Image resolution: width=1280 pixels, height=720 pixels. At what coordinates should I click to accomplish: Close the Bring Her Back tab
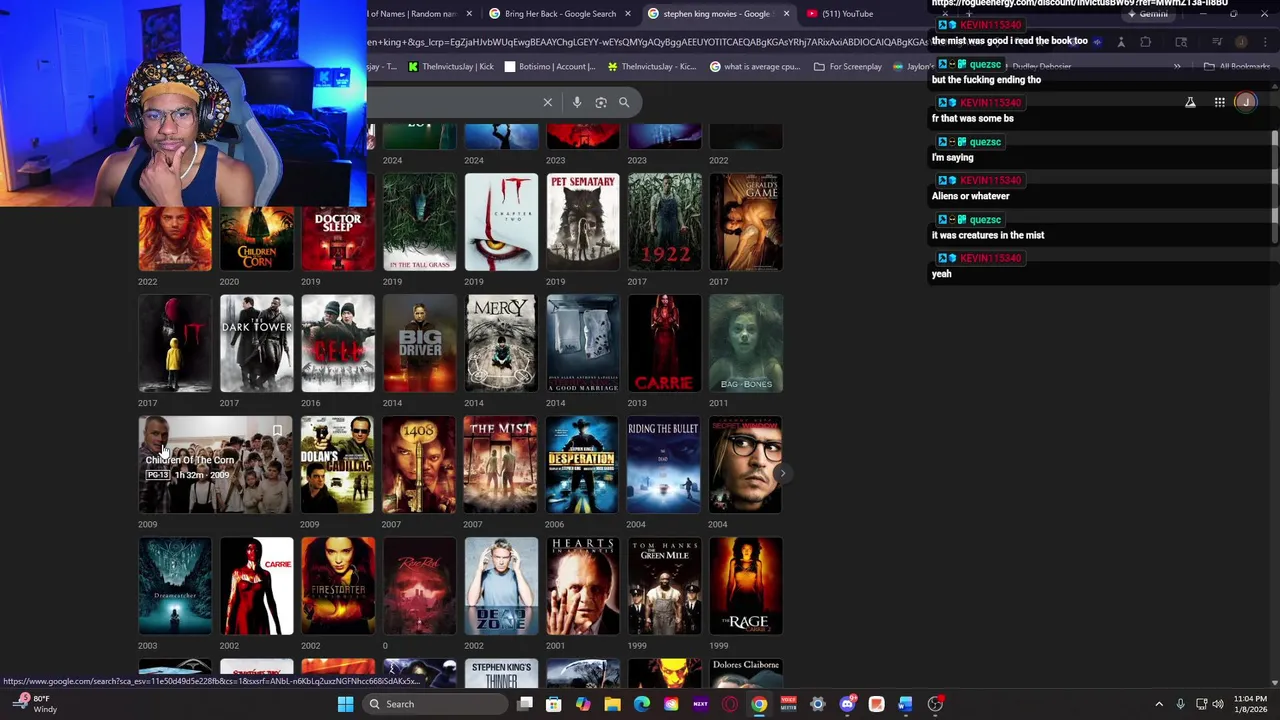[x=628, y=14]
